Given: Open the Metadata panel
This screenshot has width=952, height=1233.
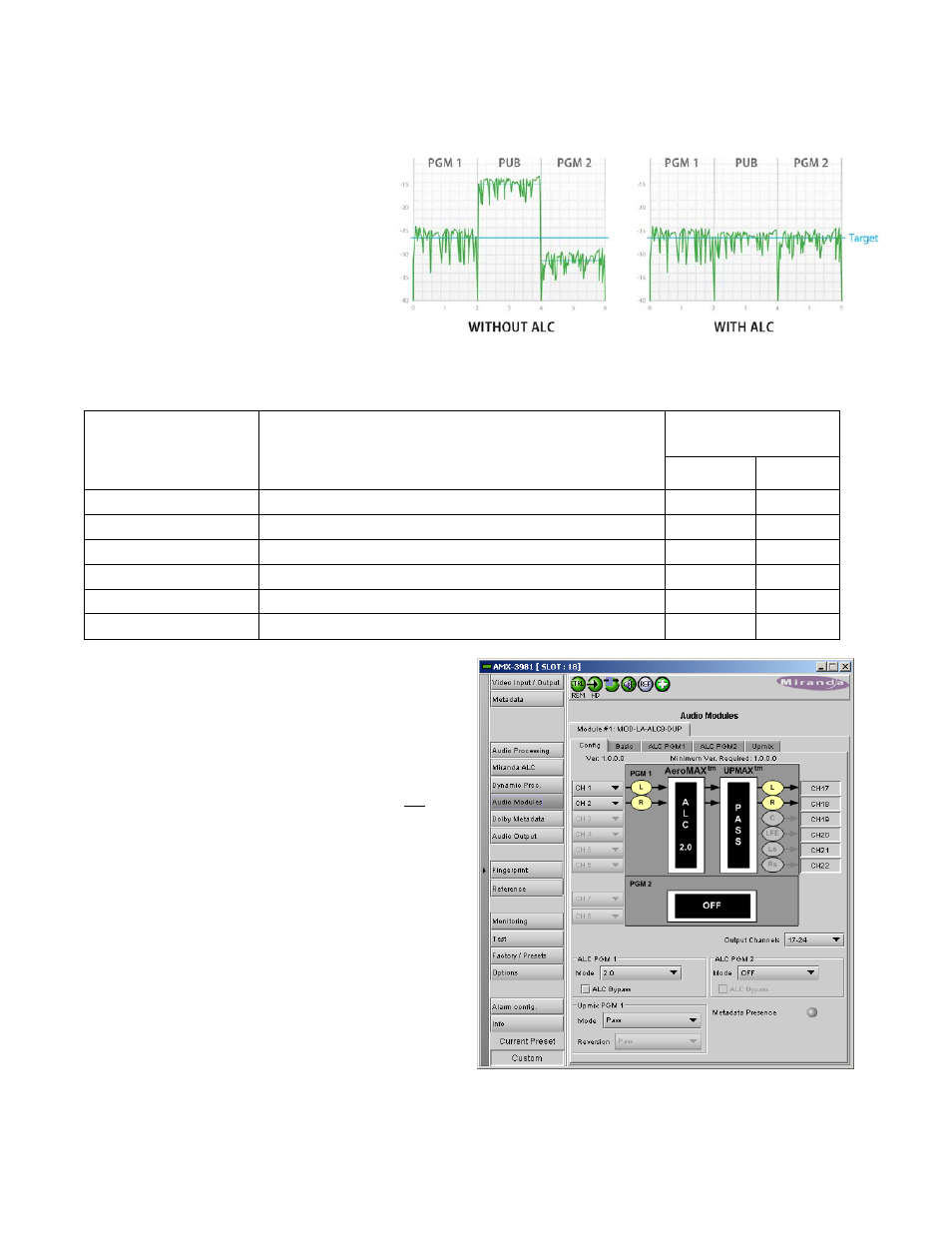Looking at the screenshot, I should click(x=527, y=700).
